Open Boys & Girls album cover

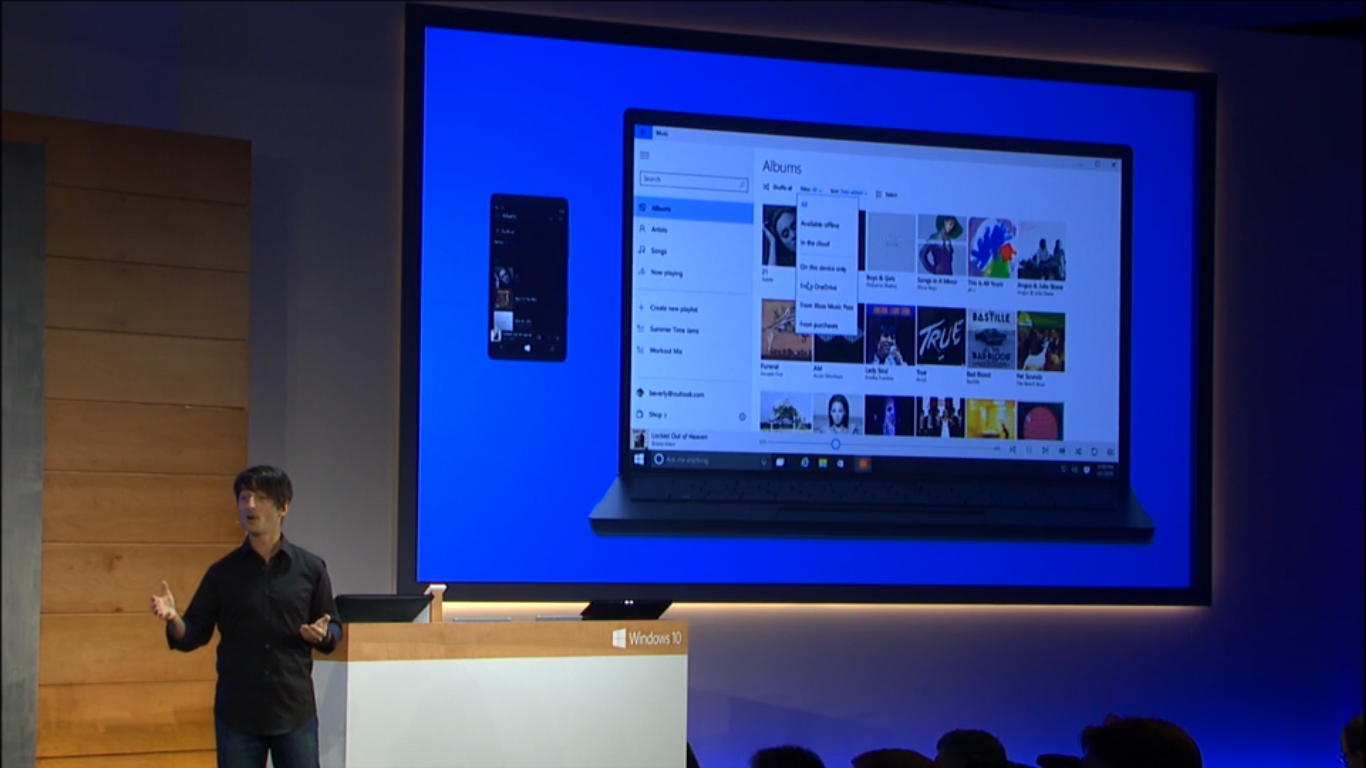click(x=890, y=243)
